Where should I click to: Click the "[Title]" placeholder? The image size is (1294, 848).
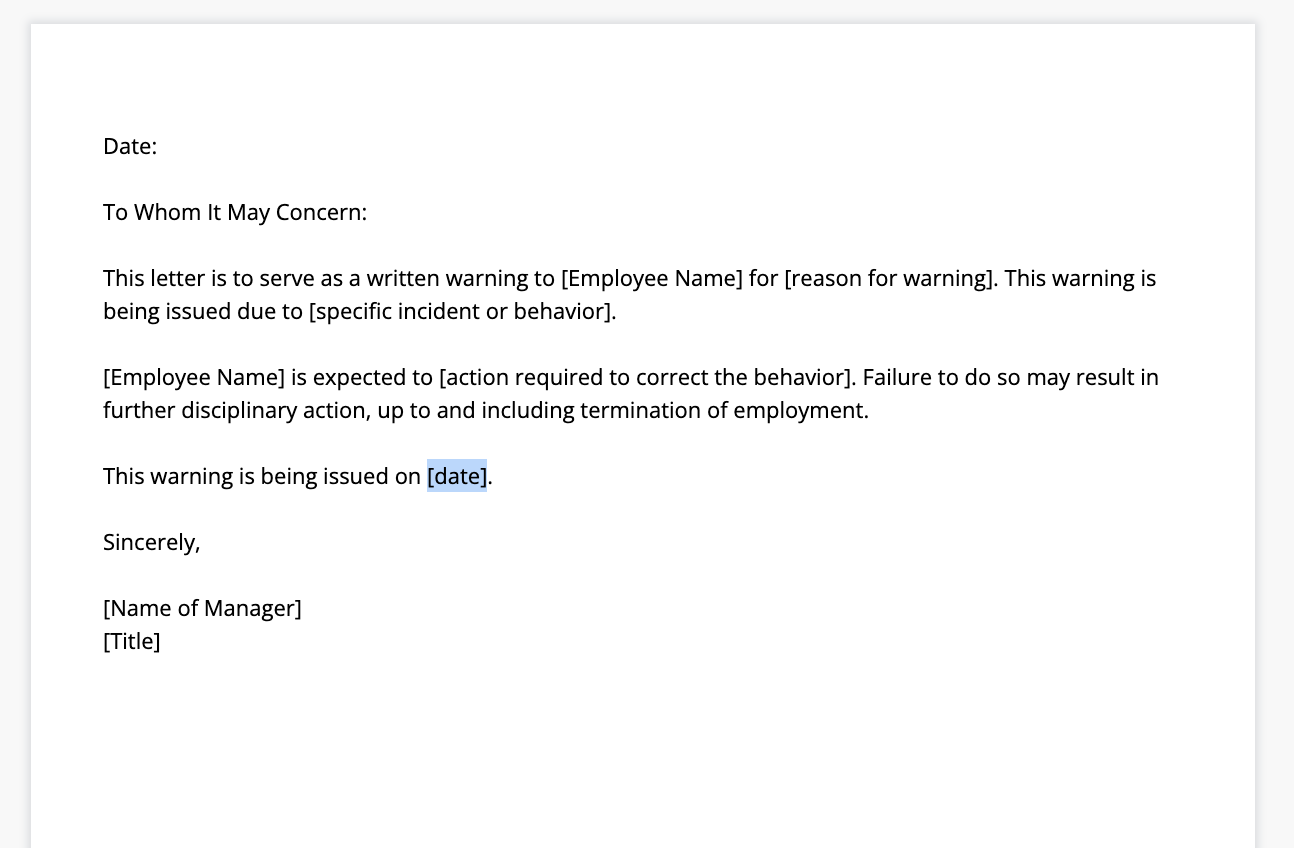pyautogui.click(x=132, y=642)
